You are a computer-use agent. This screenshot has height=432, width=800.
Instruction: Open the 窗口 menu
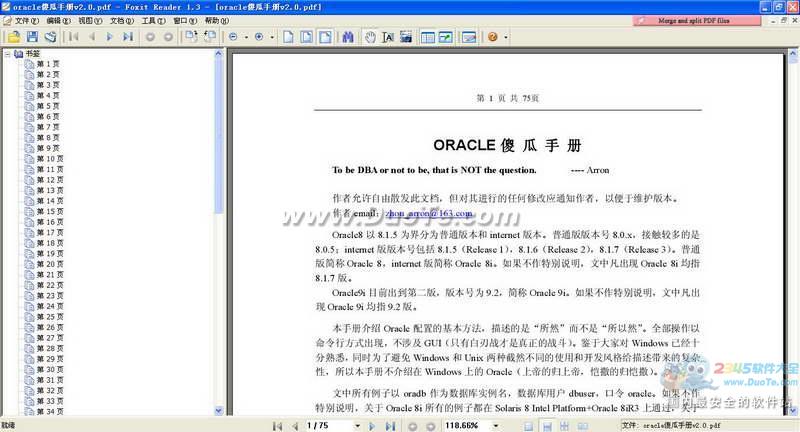185,21
